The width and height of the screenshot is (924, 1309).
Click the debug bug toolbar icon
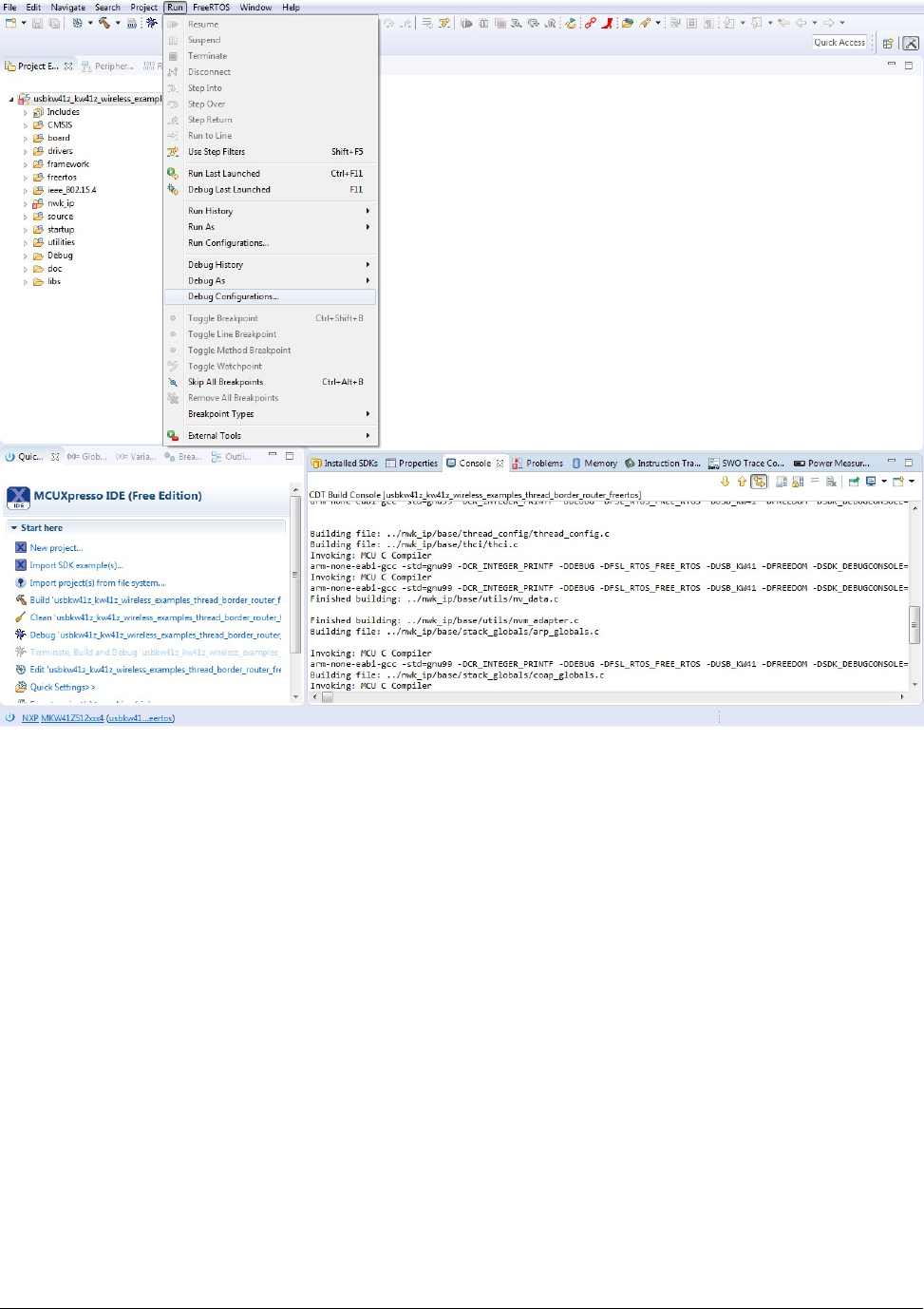click(x=151, y=23)
